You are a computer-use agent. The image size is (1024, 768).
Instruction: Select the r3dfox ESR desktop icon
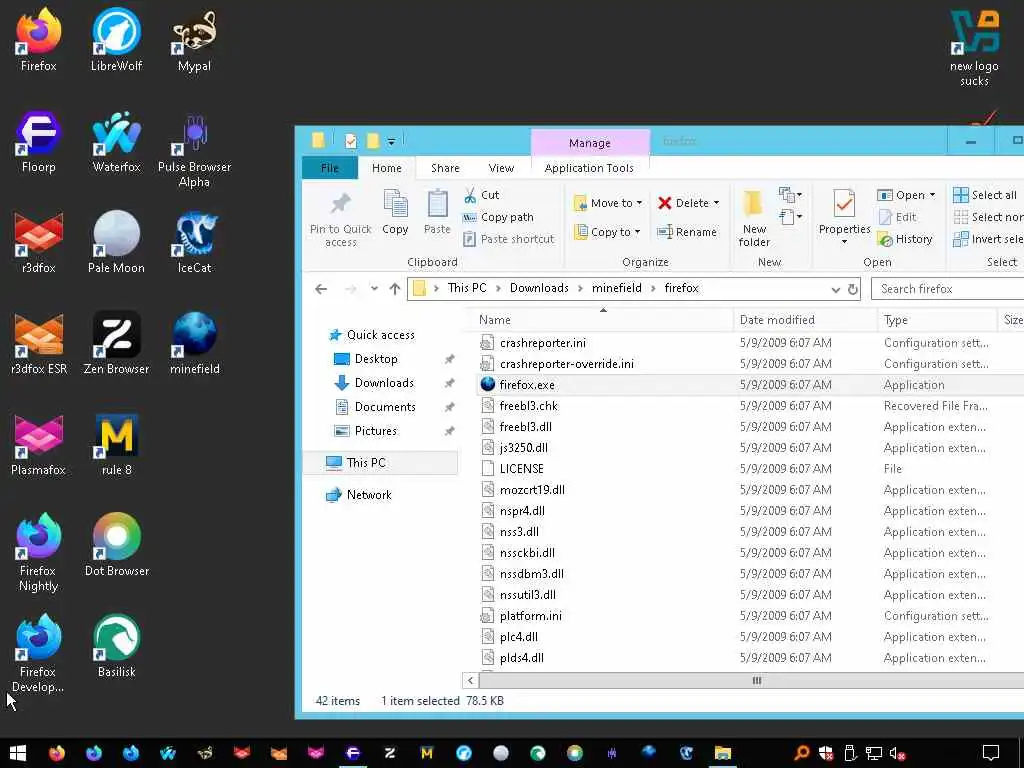point(39,343)
